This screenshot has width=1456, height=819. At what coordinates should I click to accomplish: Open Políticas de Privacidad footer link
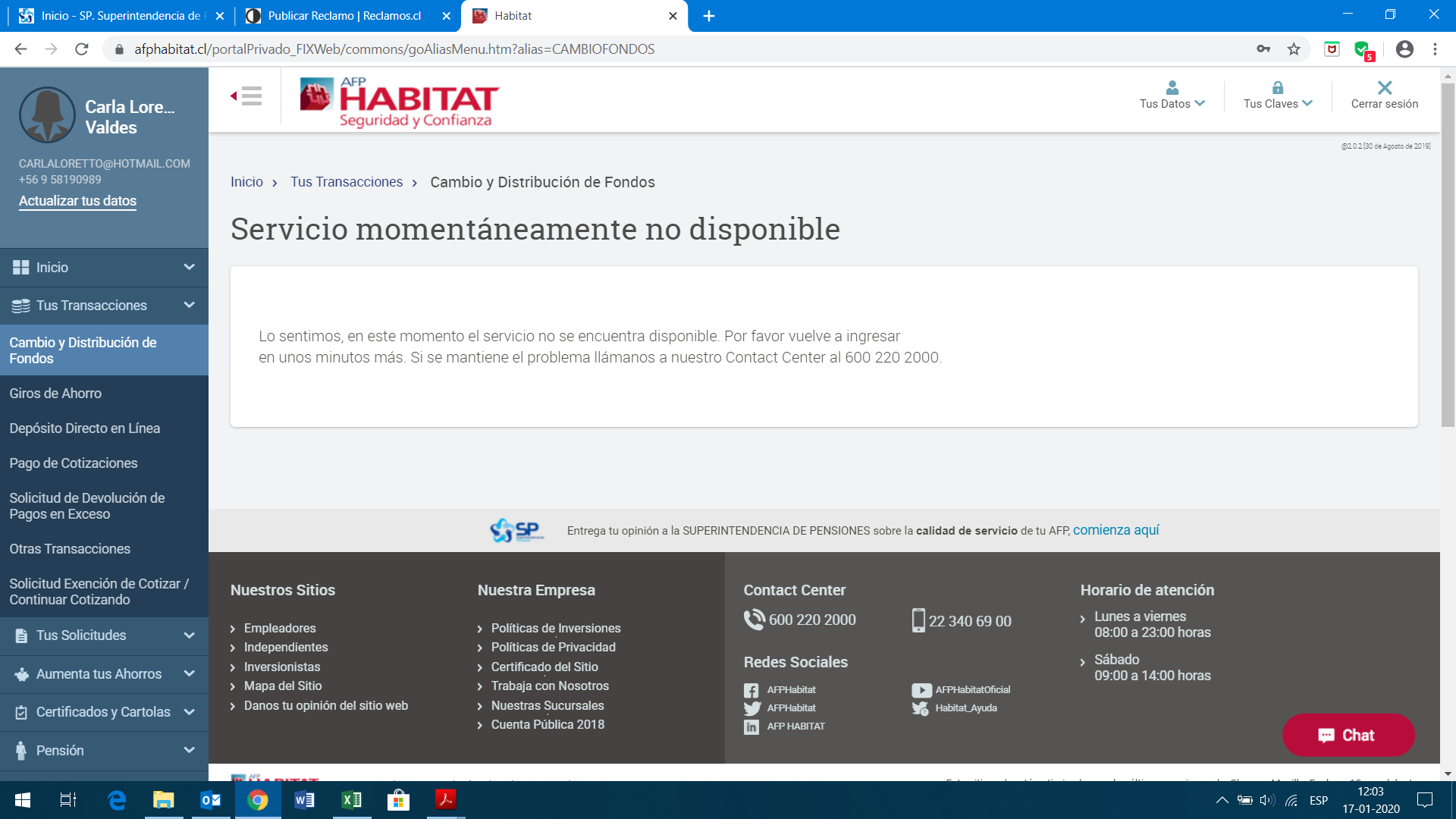553,648
